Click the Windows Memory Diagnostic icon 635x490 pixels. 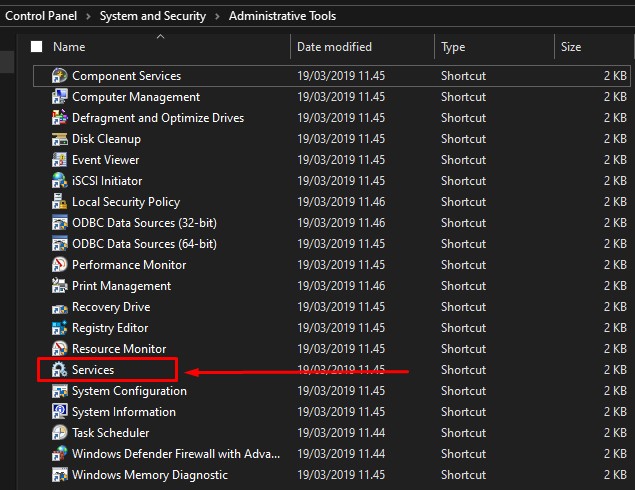coord(60,475)
